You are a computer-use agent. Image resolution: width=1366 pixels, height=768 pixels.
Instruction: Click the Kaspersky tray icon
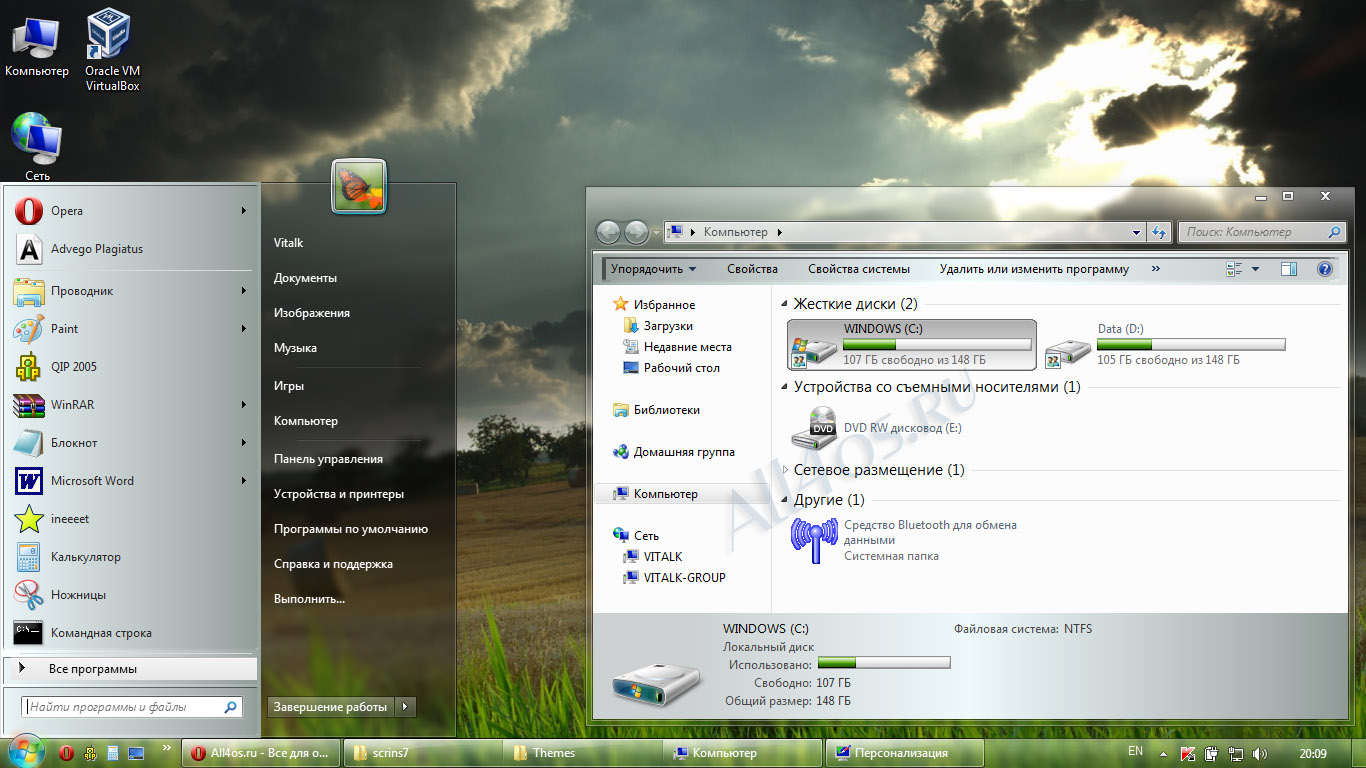pos(1188,753)
